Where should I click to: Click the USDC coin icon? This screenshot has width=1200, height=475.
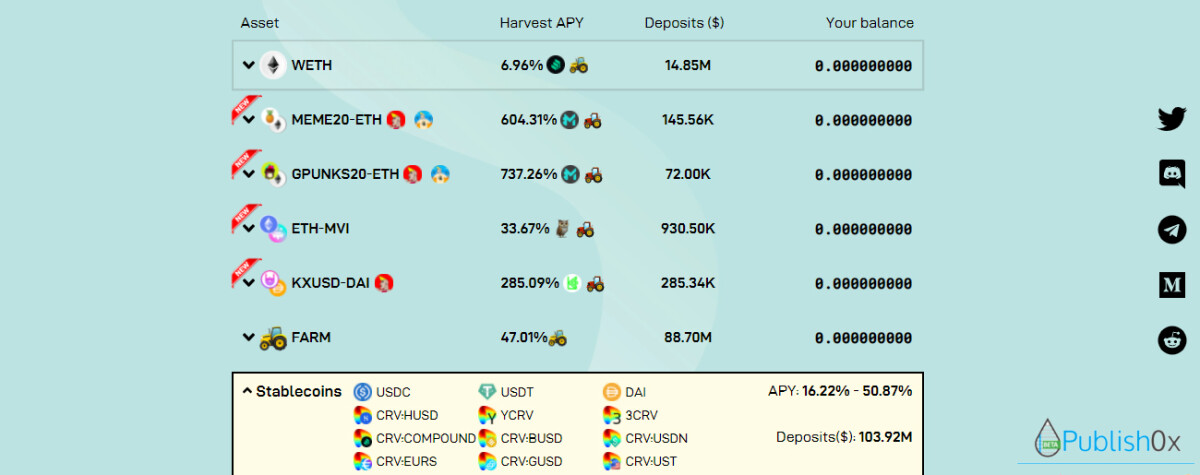click(x=362, y=392)
